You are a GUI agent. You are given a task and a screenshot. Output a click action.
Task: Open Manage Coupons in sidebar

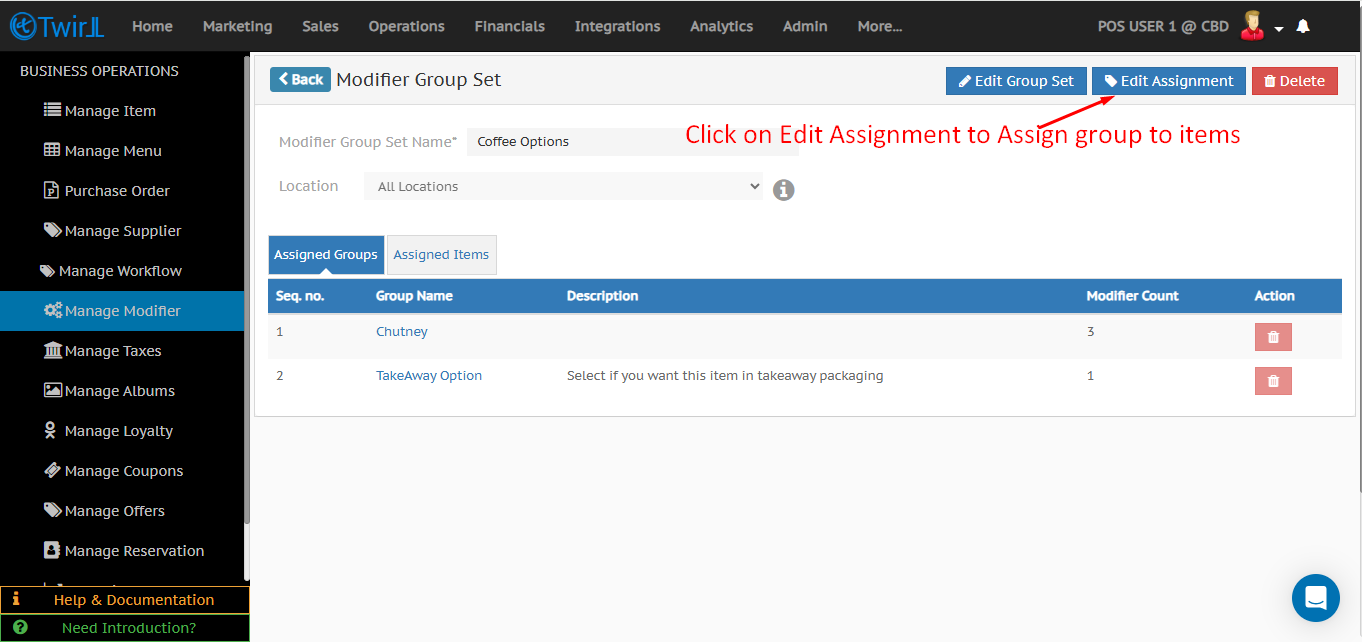(123, 471)
